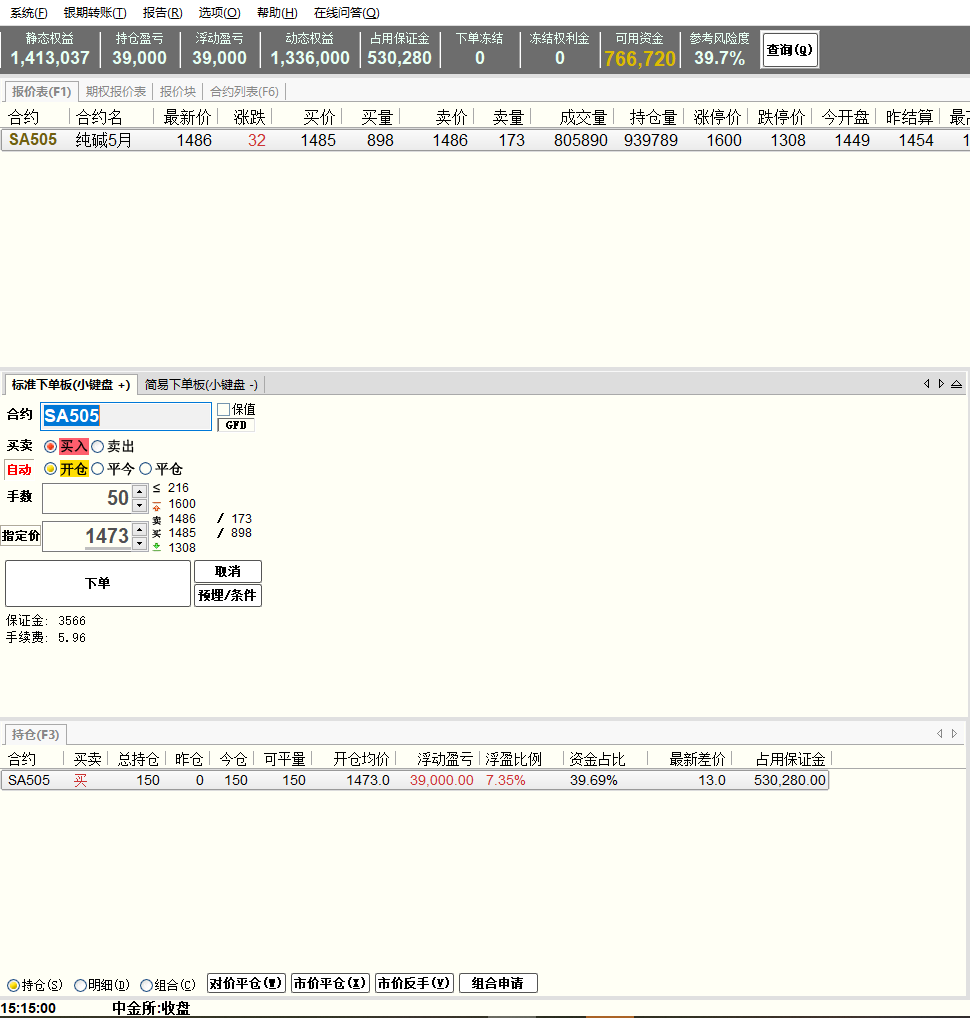Increase 手数 quantity with up arrow
This screenshot has height=1018, width=970.
pyautogui.click(x=140, y=491)
